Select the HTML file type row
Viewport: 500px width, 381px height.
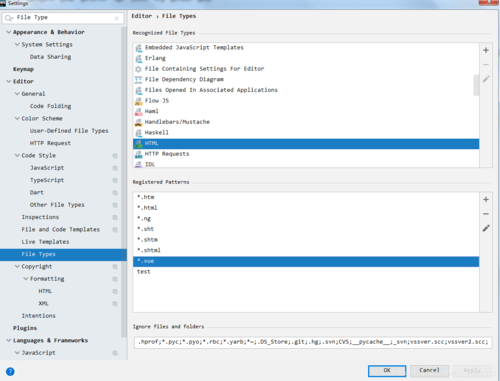coord(306,144)
